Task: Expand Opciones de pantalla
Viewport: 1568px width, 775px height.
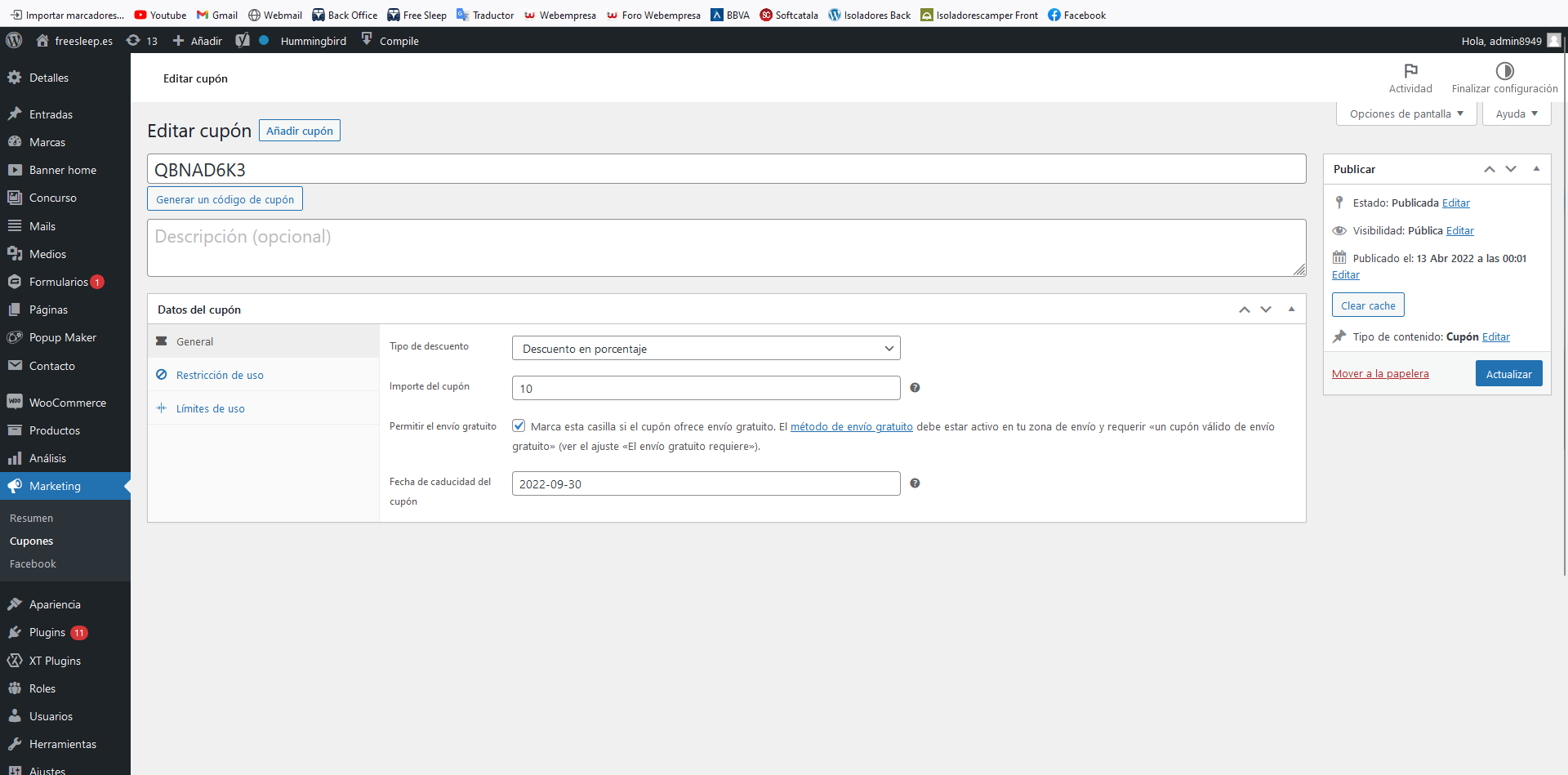Action: [1406, 114]
